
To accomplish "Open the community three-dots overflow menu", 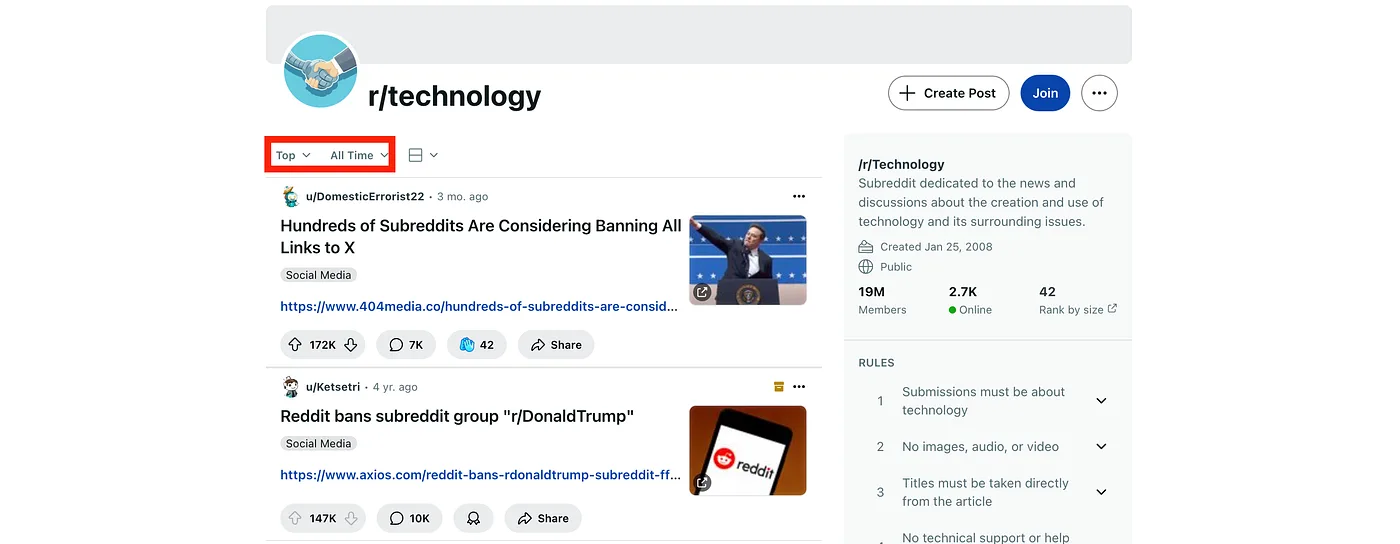I will coord(1099,93).
